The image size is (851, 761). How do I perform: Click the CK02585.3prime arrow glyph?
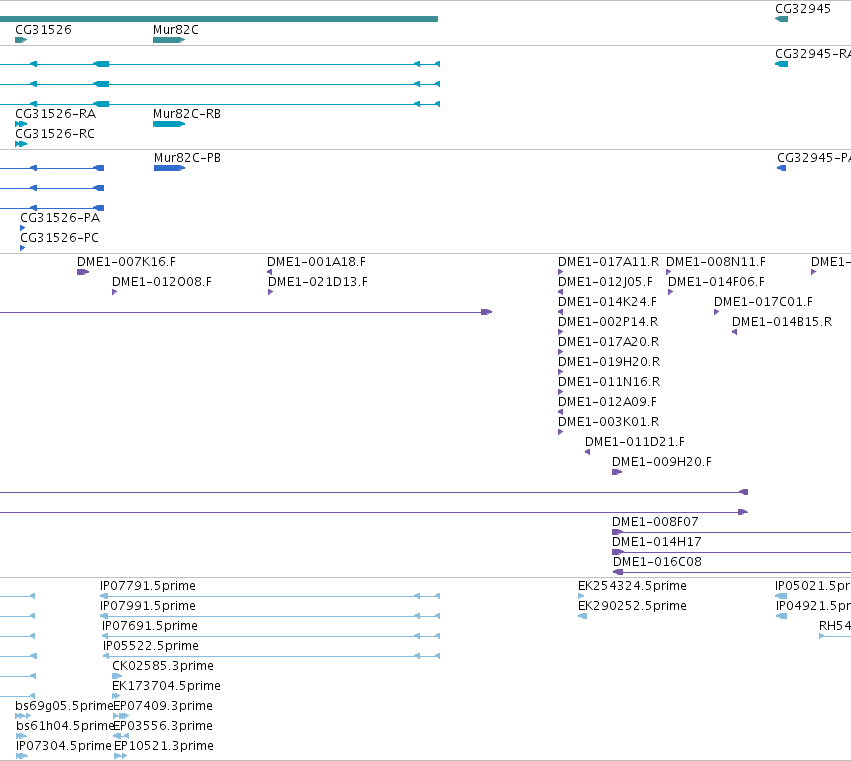click(117, 676)
